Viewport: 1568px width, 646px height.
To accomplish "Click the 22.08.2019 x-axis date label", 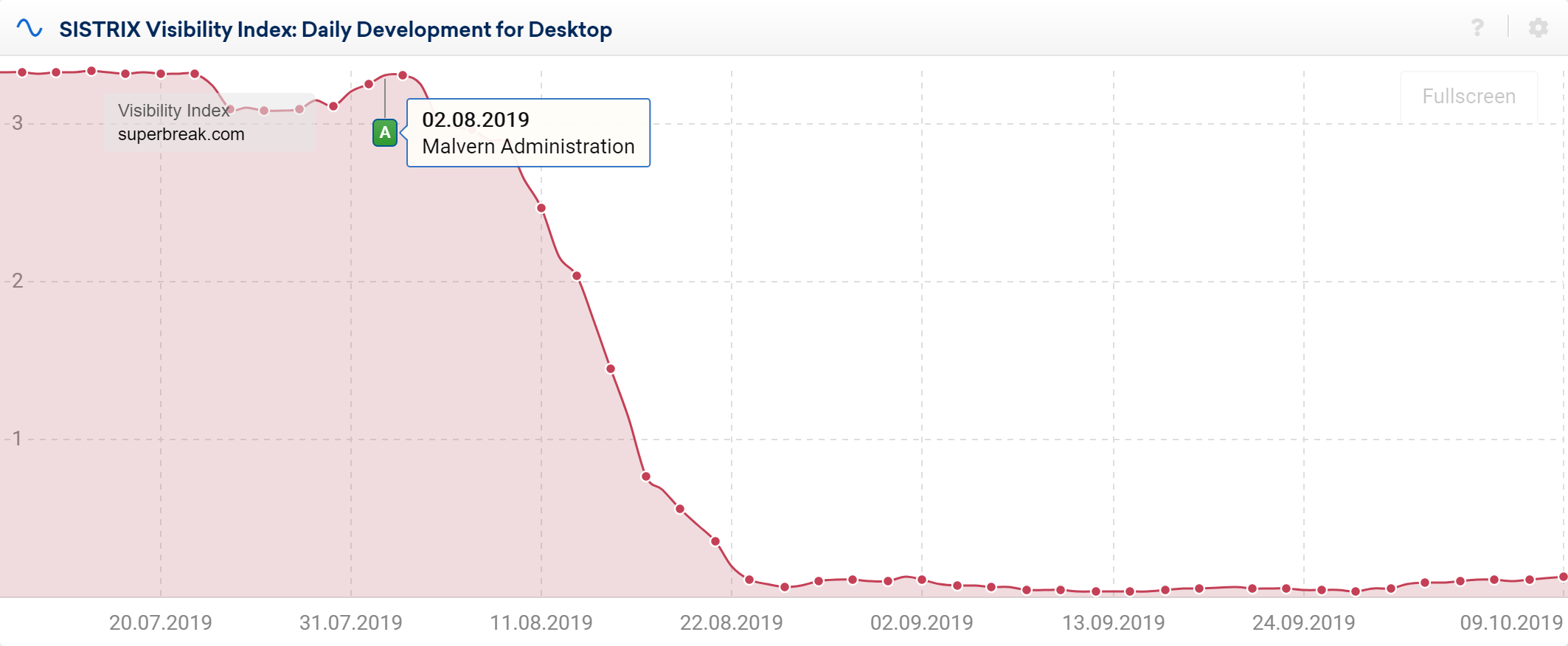I will pos(732,623).
